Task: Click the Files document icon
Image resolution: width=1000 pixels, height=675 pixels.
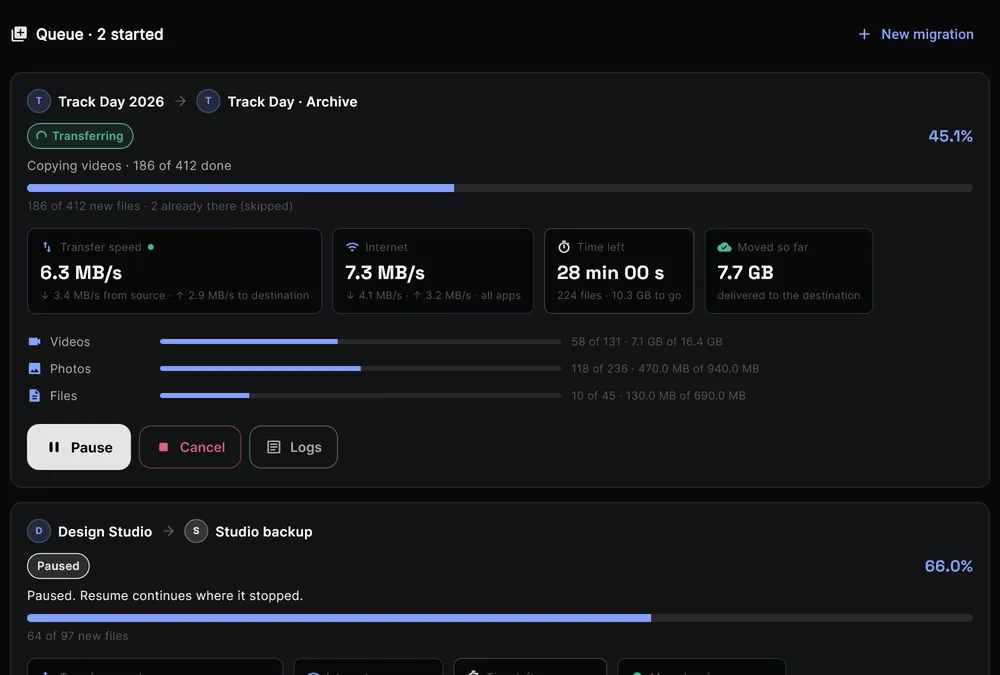Action: click(34, 396)
